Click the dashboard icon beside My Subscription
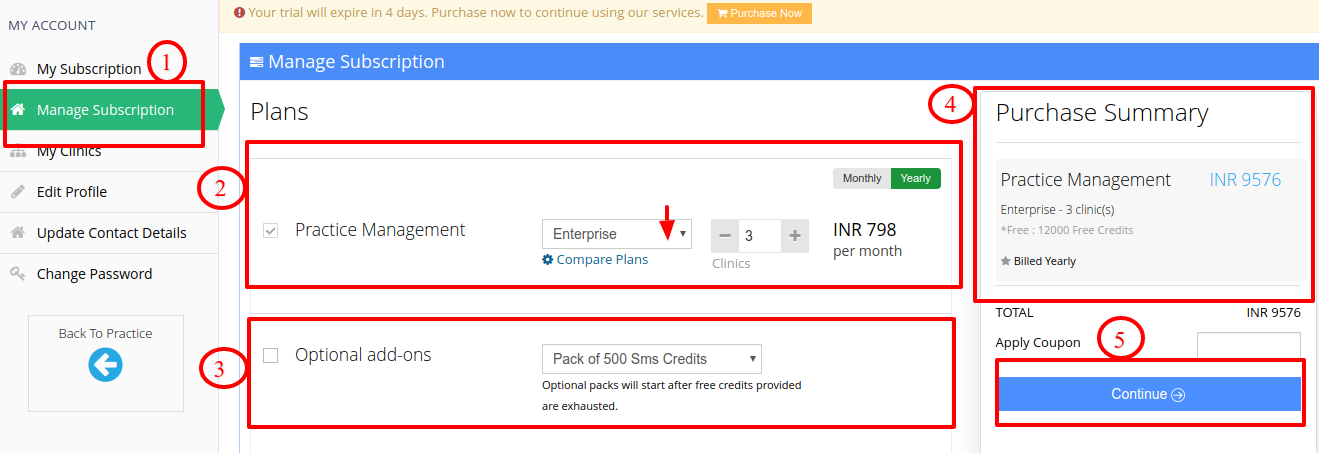This screenshot has height=453, width=1319. tap(17, 69)
